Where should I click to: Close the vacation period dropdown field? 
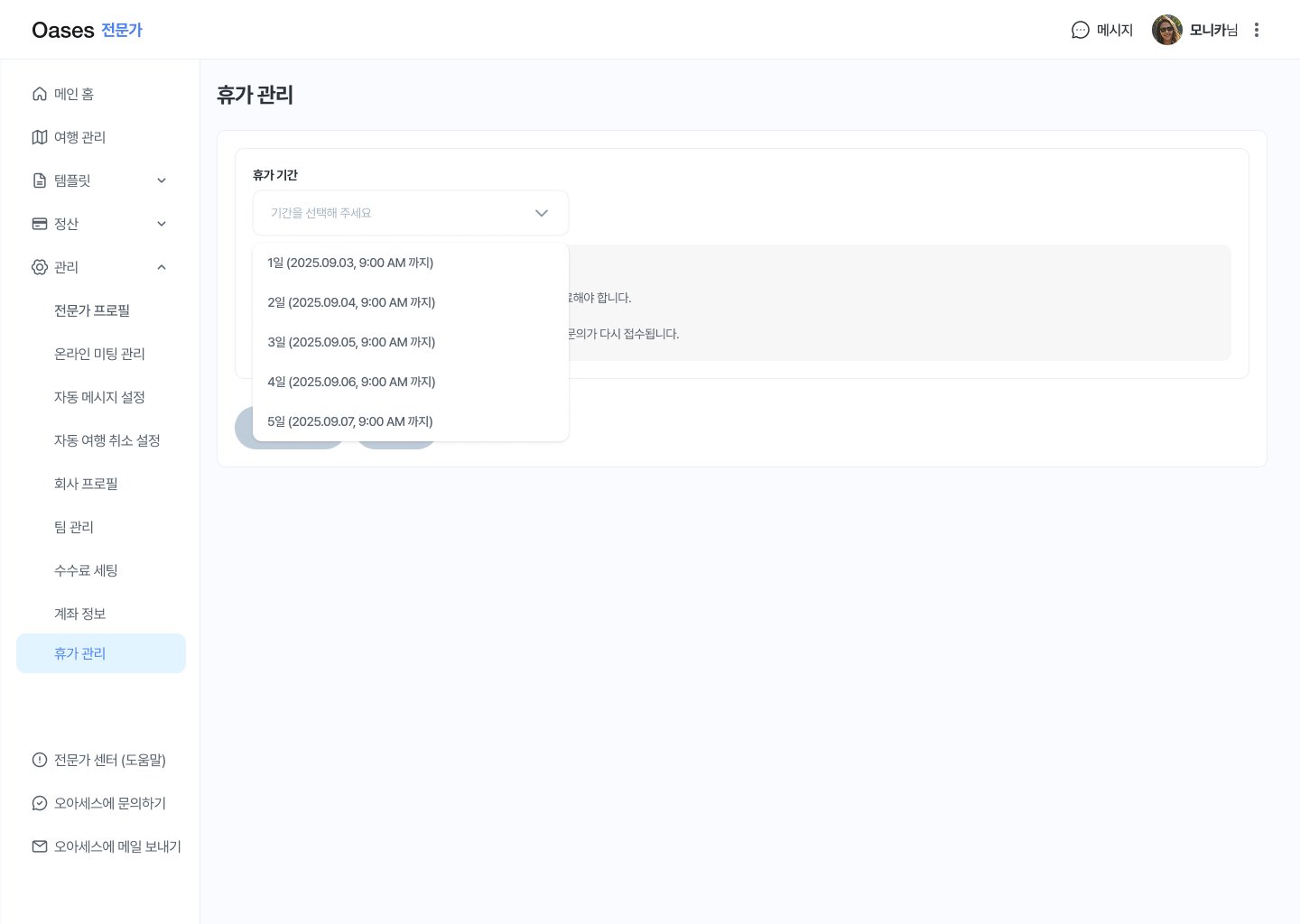(411, 213)
